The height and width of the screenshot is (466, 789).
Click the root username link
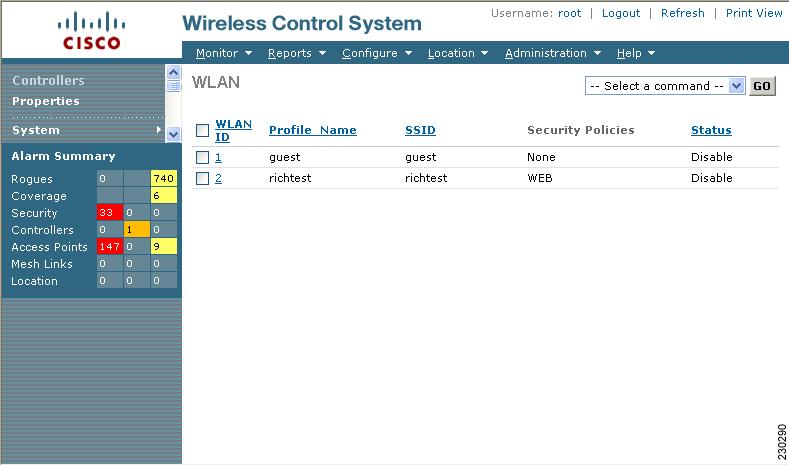[569, 13]
